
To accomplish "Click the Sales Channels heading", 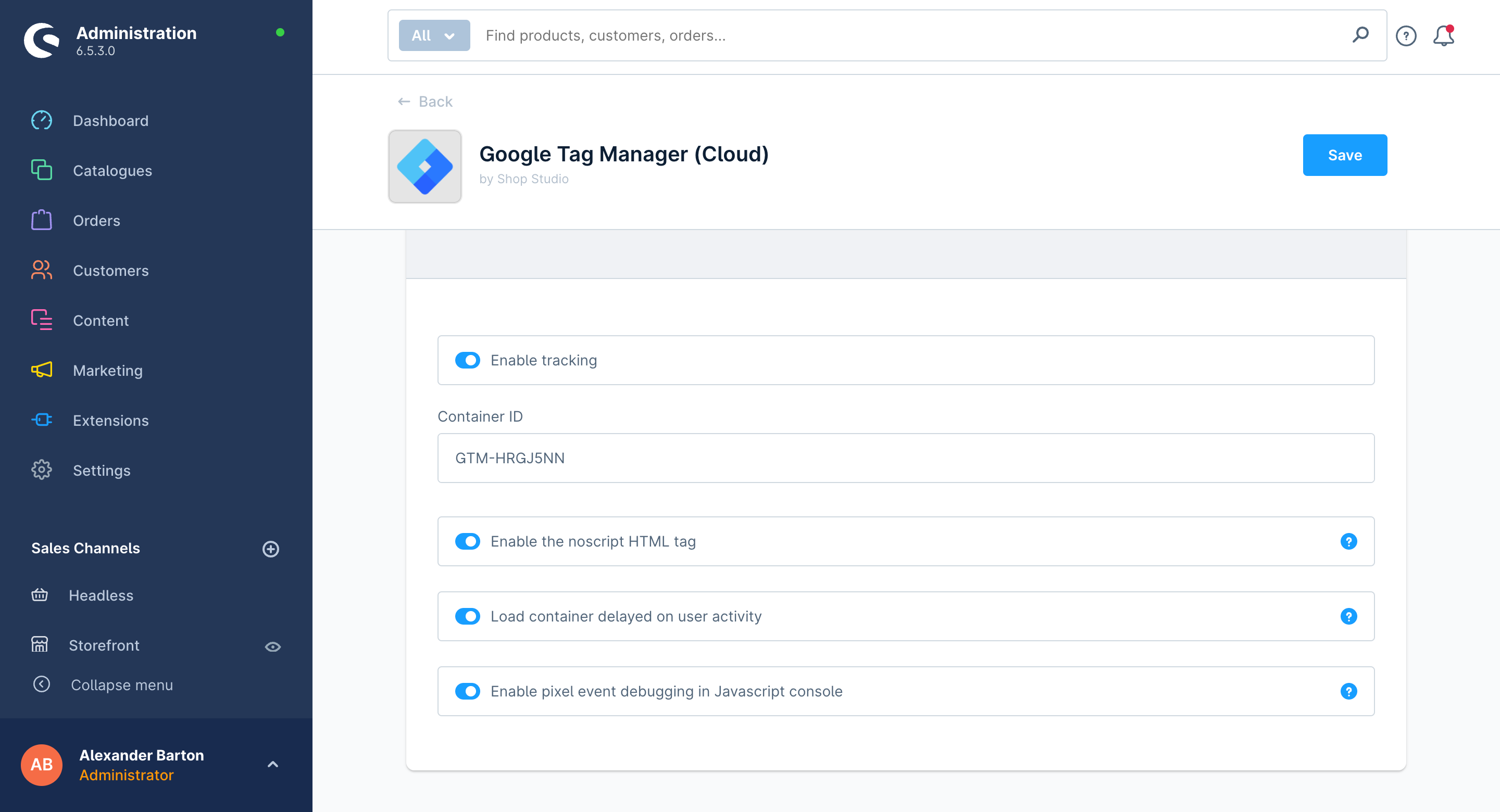I will [x=85, y=548].
